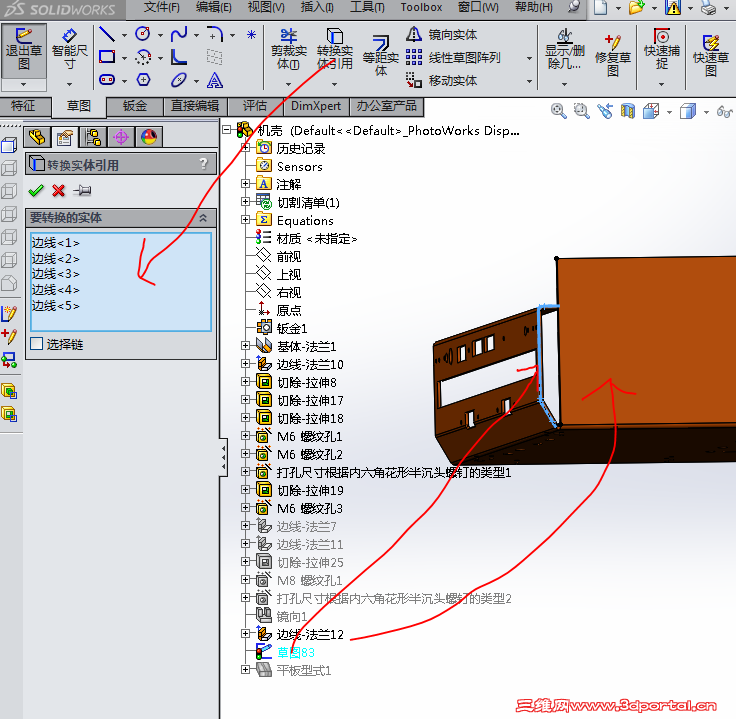Confirm with the green checkmark OK

tap(36, 191)
